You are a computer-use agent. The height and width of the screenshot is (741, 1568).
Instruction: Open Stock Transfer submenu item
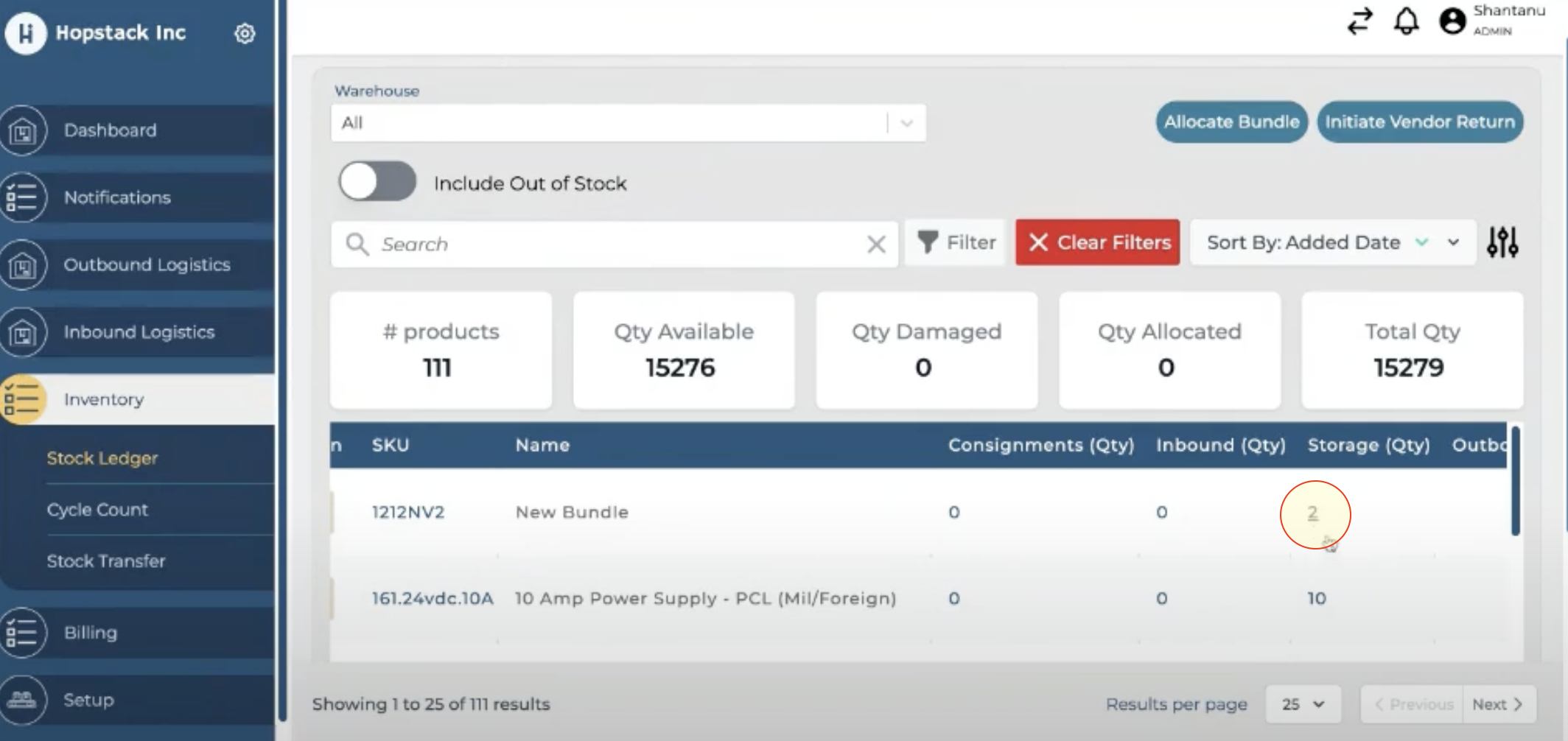(x=106, y=561)
